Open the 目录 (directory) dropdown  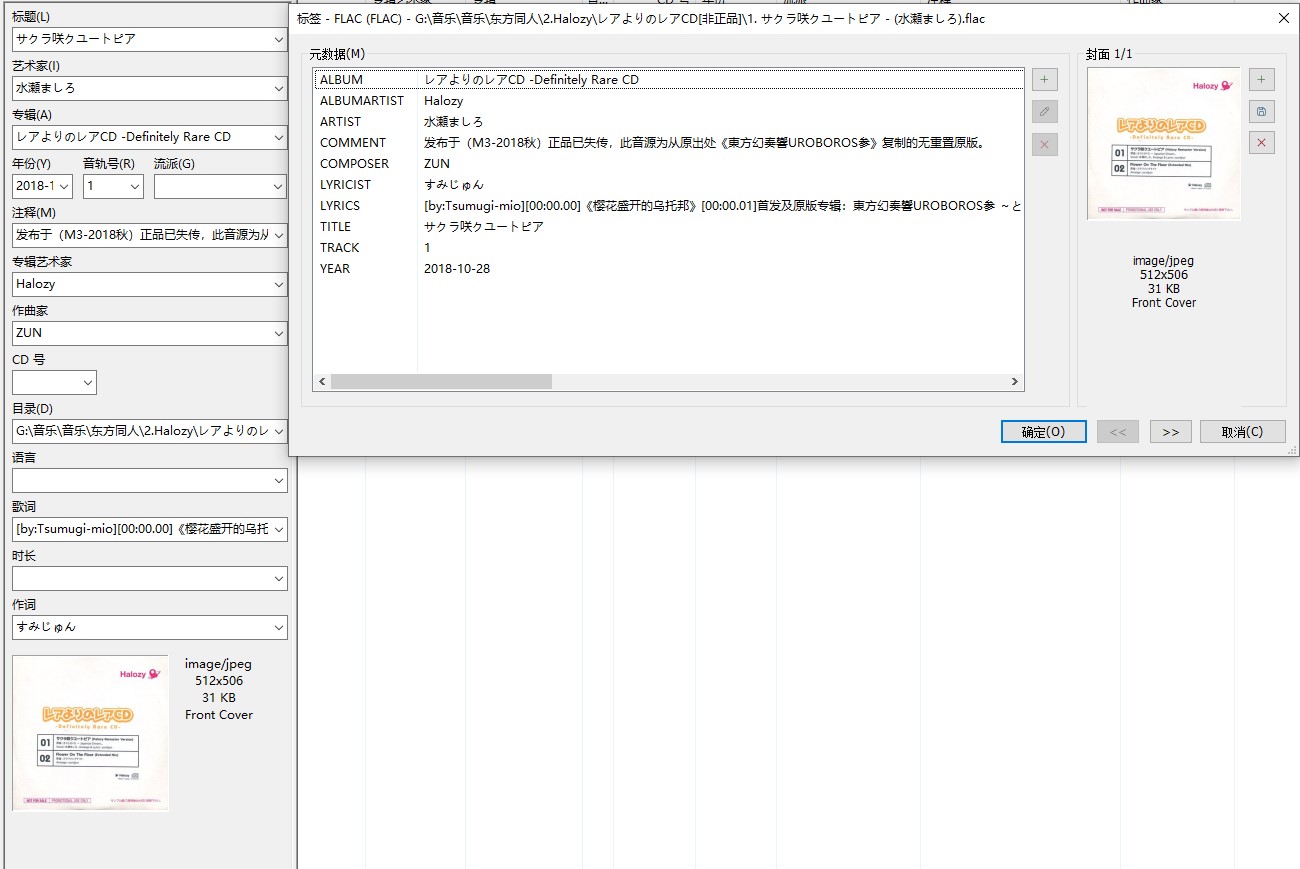[278, 431]
